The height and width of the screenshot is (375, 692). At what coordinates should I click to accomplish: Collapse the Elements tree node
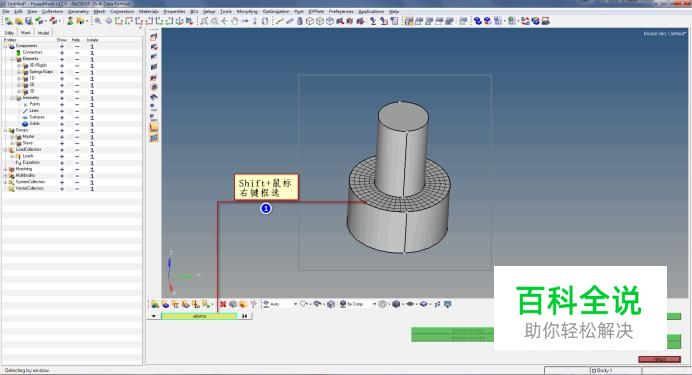[x=12, y=59]
